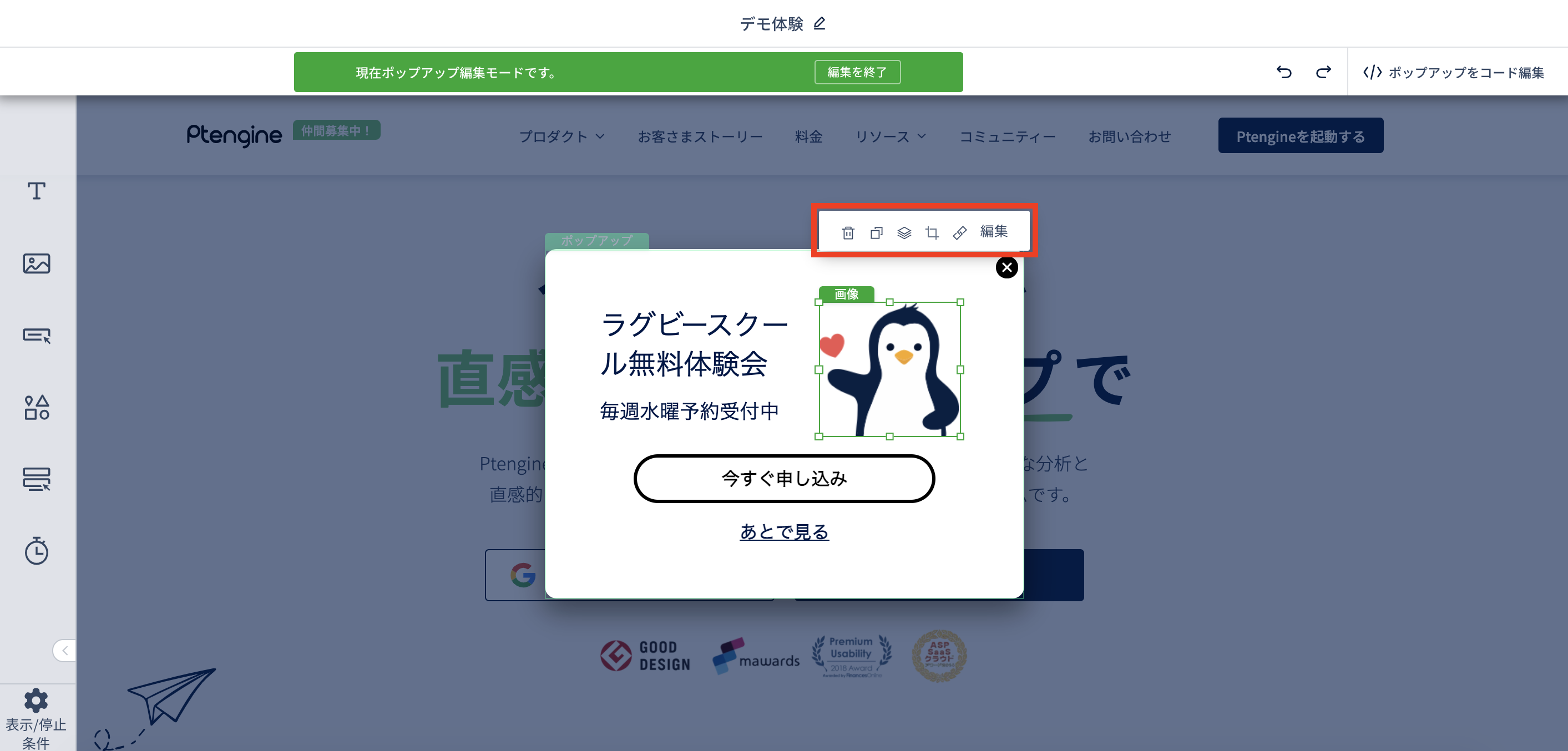Select the Text element tool in sidebar
The width and height of the screenshot is (1568, 751).
(37, 191)
